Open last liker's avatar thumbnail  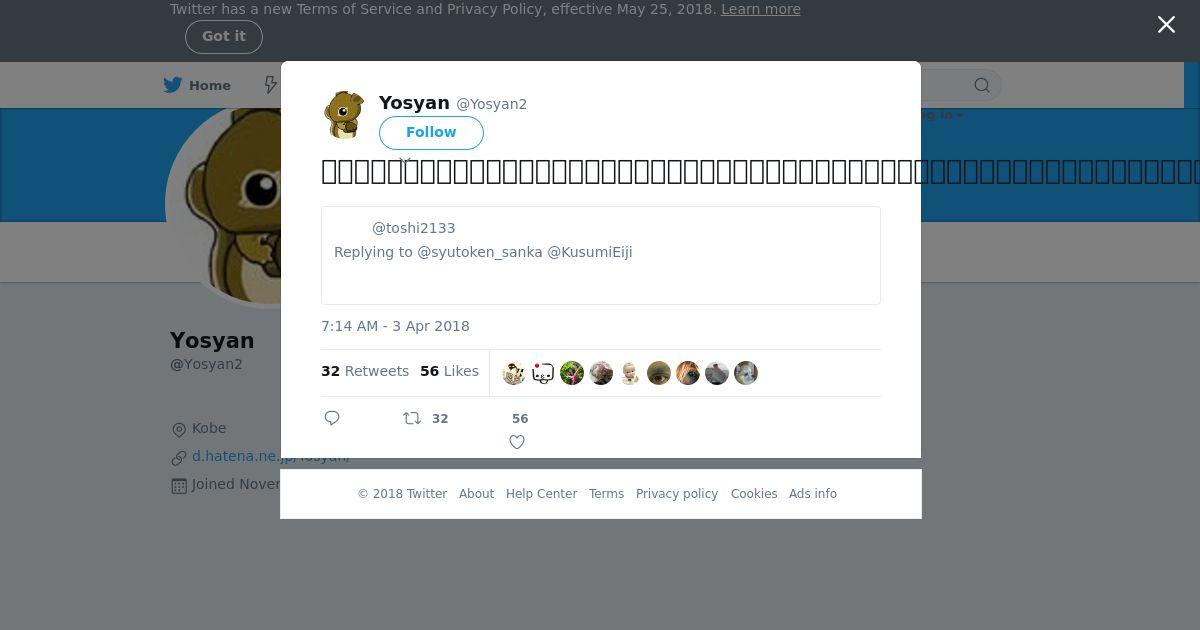click(x=746, y=373)
